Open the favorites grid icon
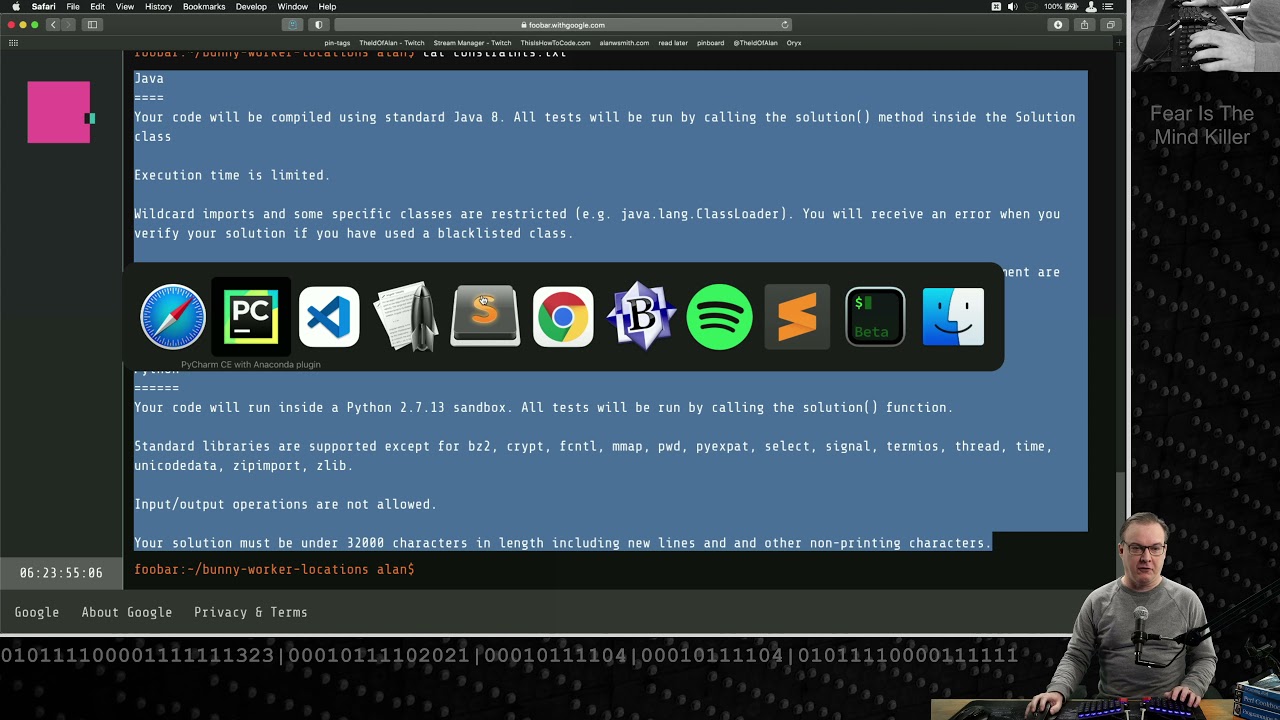This screenshot has height=720, width=1280. [x=13, y=43]
